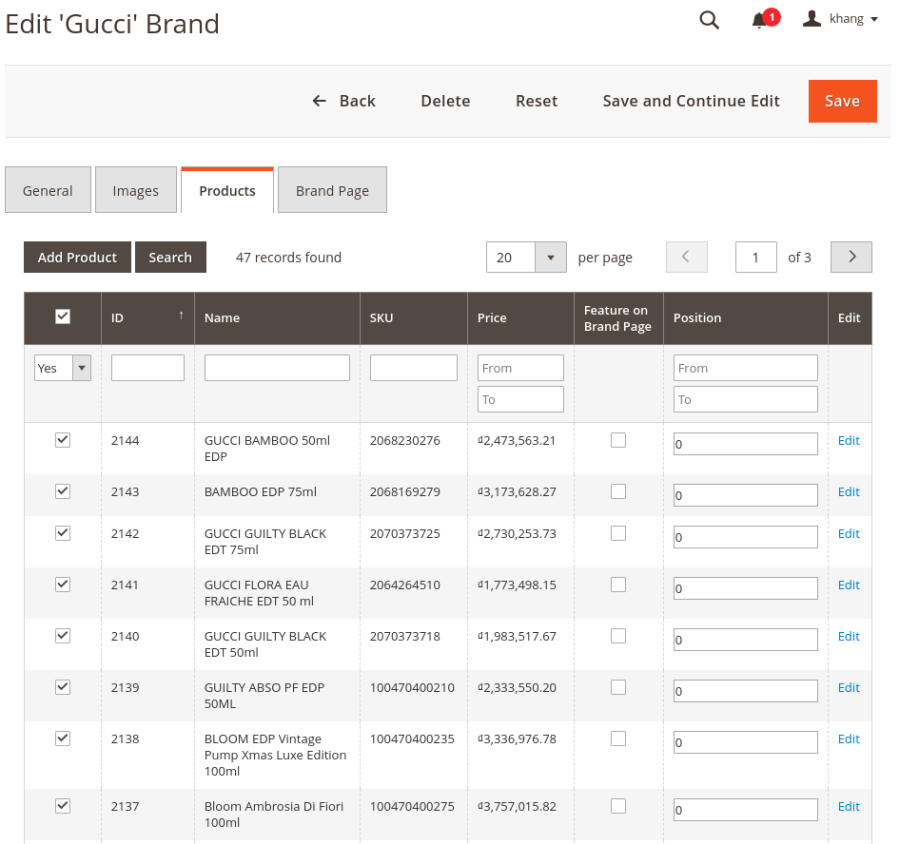This screenshot has width=900, height=844.
Task: Feature BAMBOO EDP 75ml on brand page
Action: [x=618, y=491]
